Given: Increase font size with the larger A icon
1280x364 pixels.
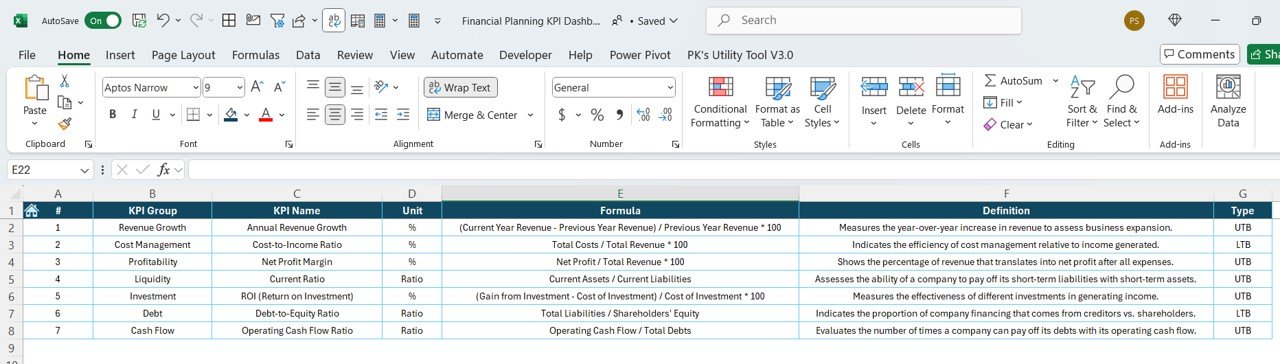Looking at the screenshot, I should click(x=256, y=87).
